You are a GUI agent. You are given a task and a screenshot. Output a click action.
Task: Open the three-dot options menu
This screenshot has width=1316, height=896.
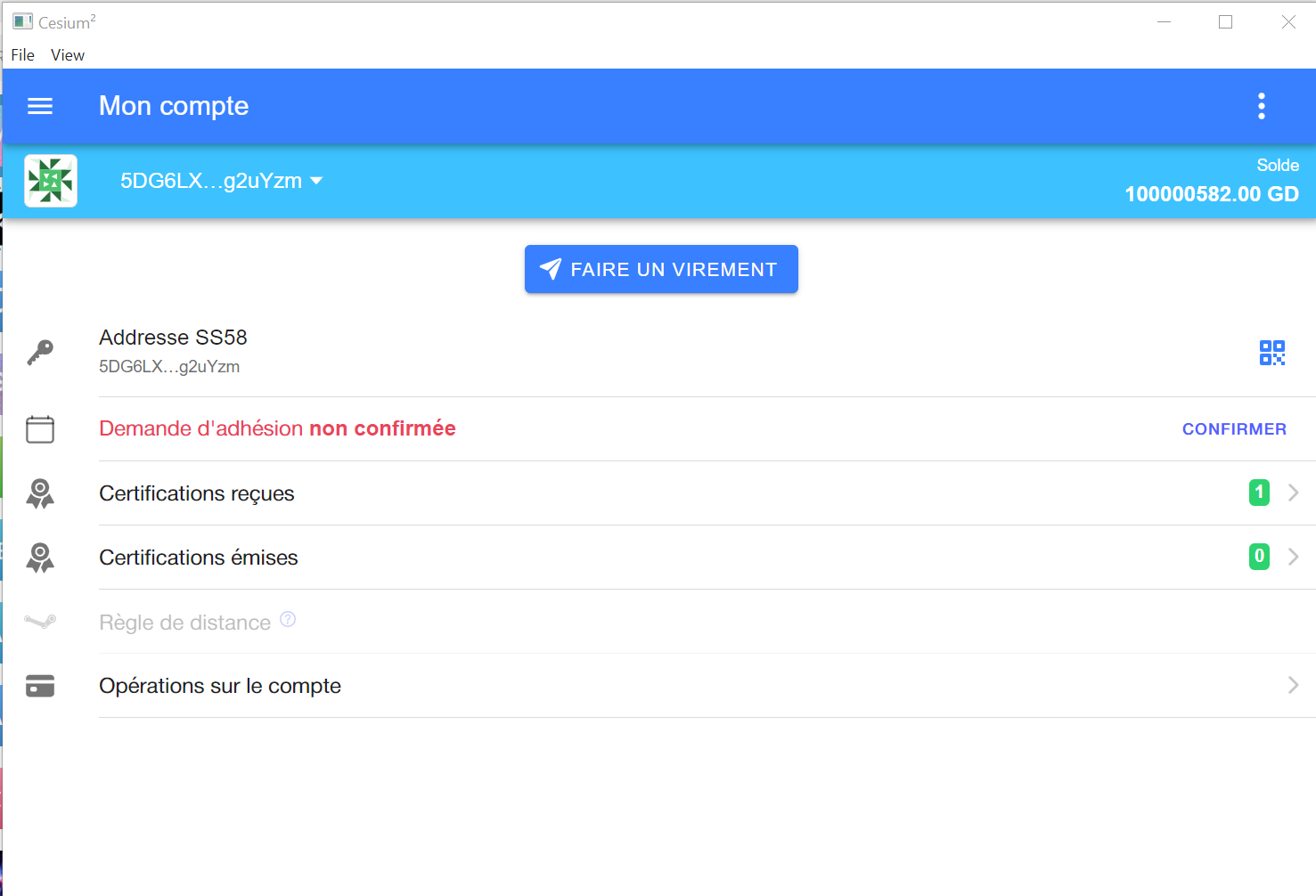pyautogui.click(x=1261, y=106)
